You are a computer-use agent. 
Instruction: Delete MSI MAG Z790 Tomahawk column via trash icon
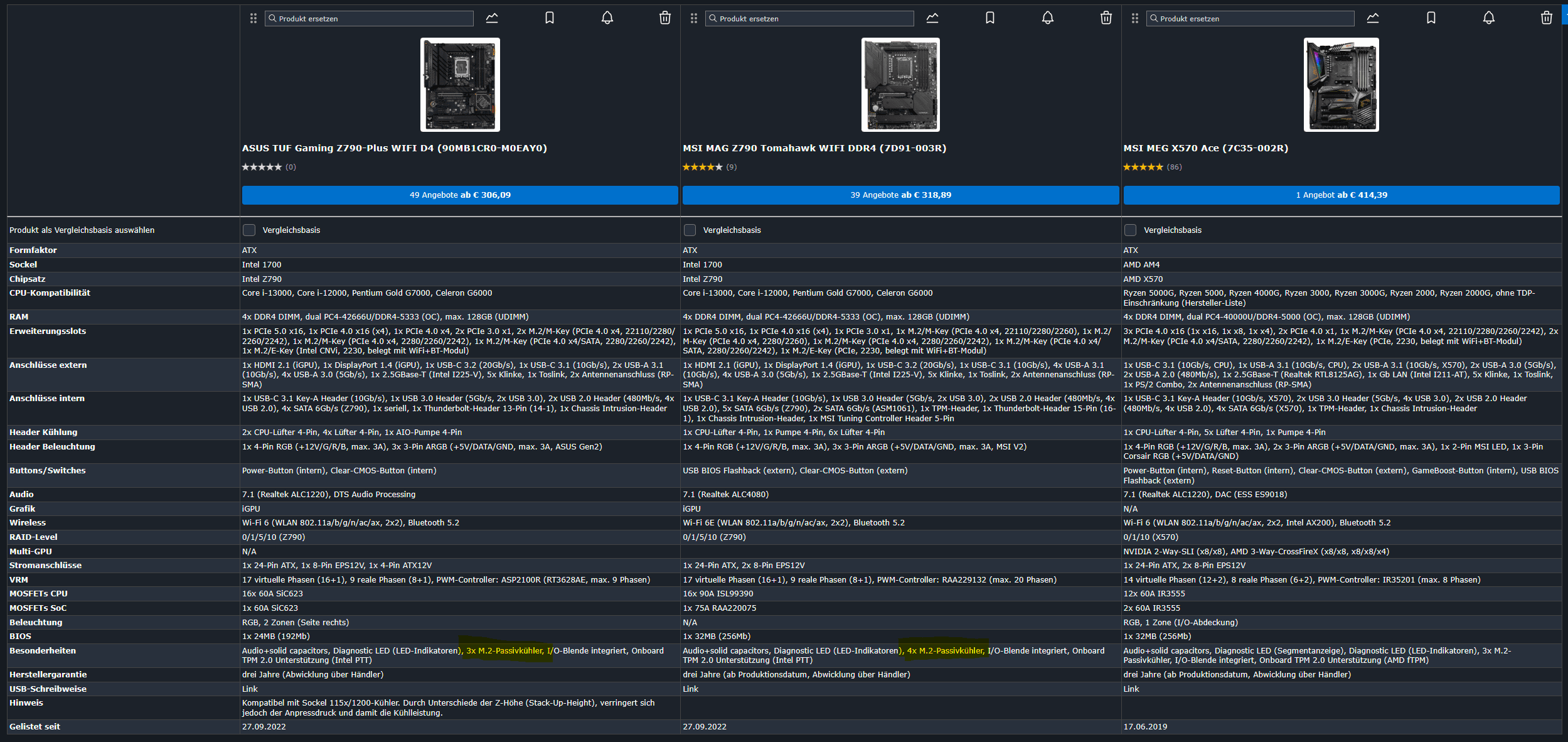[1106, 18]
